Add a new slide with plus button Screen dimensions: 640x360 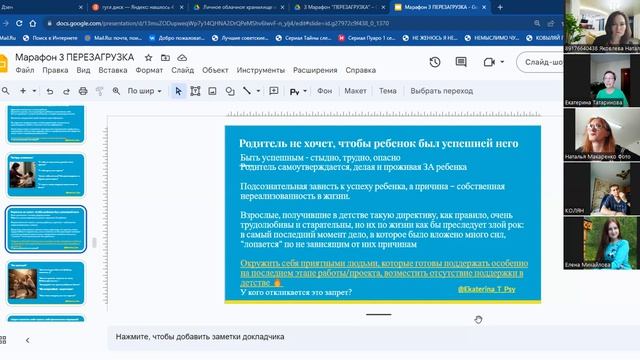23,91
